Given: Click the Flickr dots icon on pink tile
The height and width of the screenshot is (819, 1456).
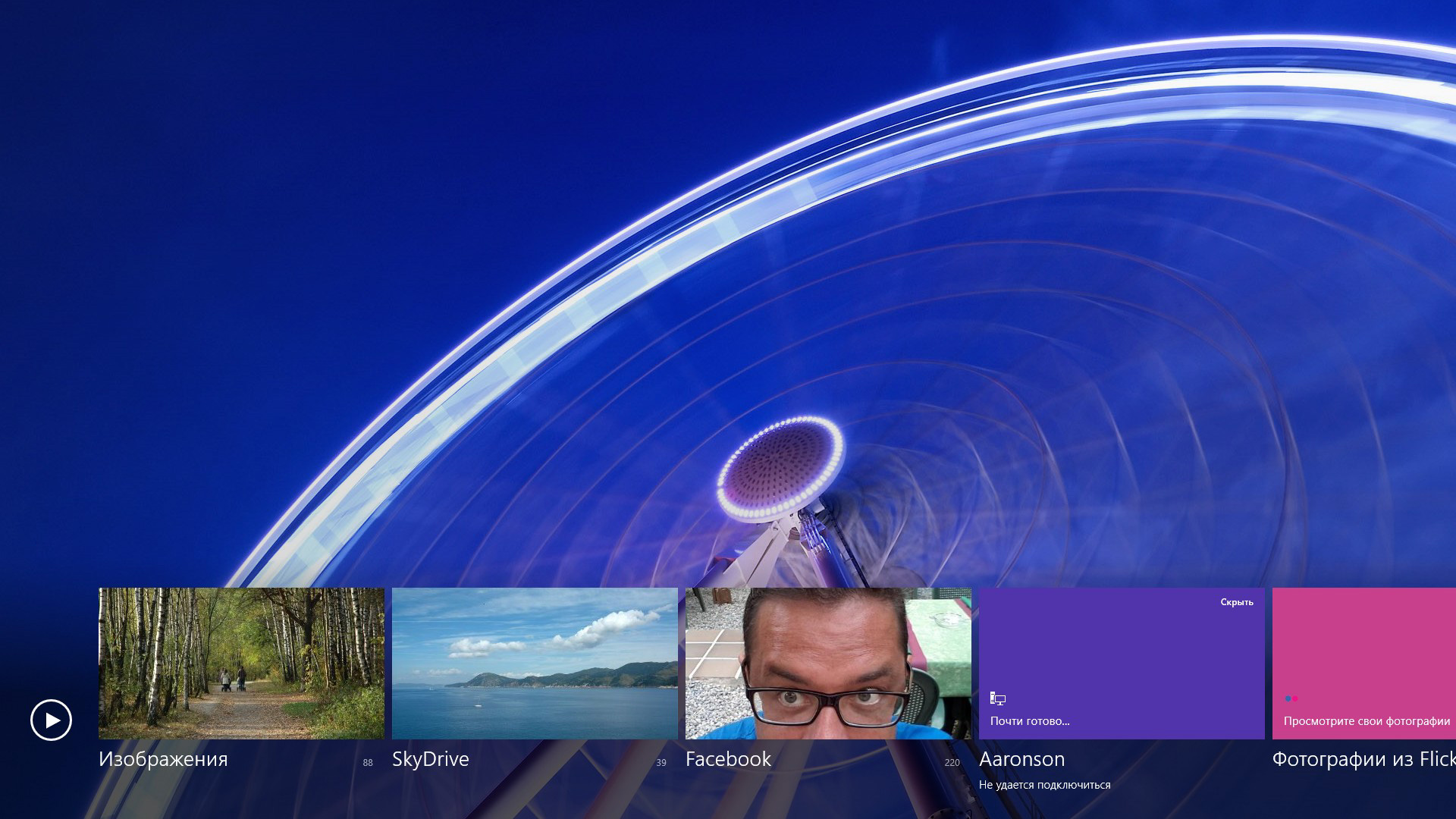Looking at the screenshot, I should [x=1291, y=698].
